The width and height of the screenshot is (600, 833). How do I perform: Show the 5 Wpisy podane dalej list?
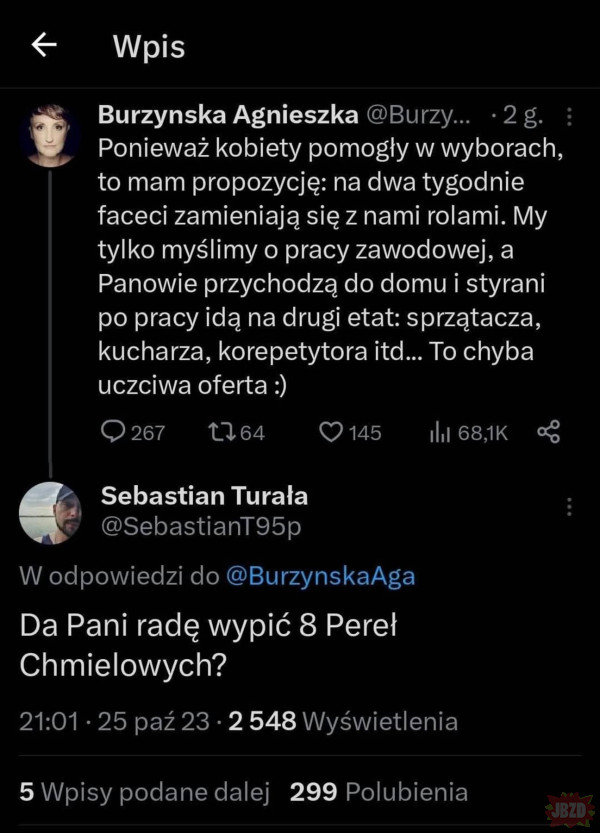pos(145,792)
